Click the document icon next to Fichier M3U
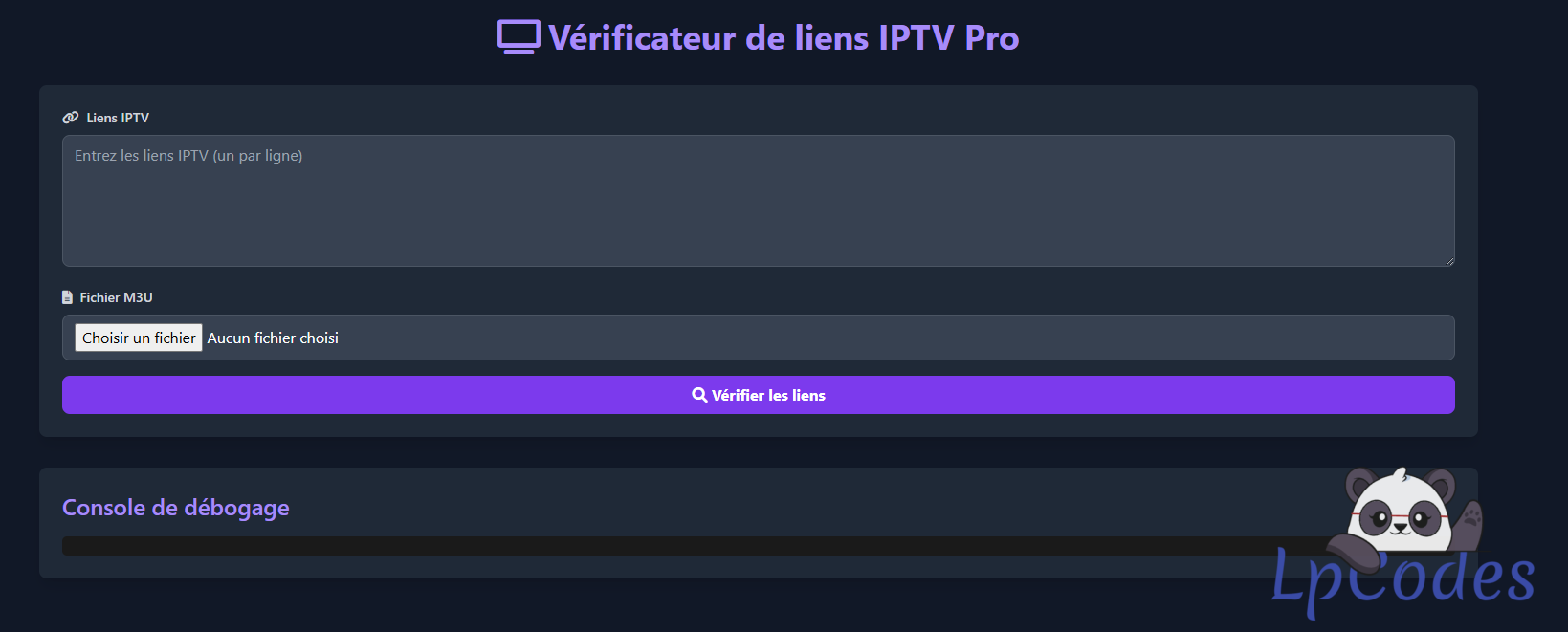The height and width of the screenshot is (632, 1568). click(x=66, y=296)
